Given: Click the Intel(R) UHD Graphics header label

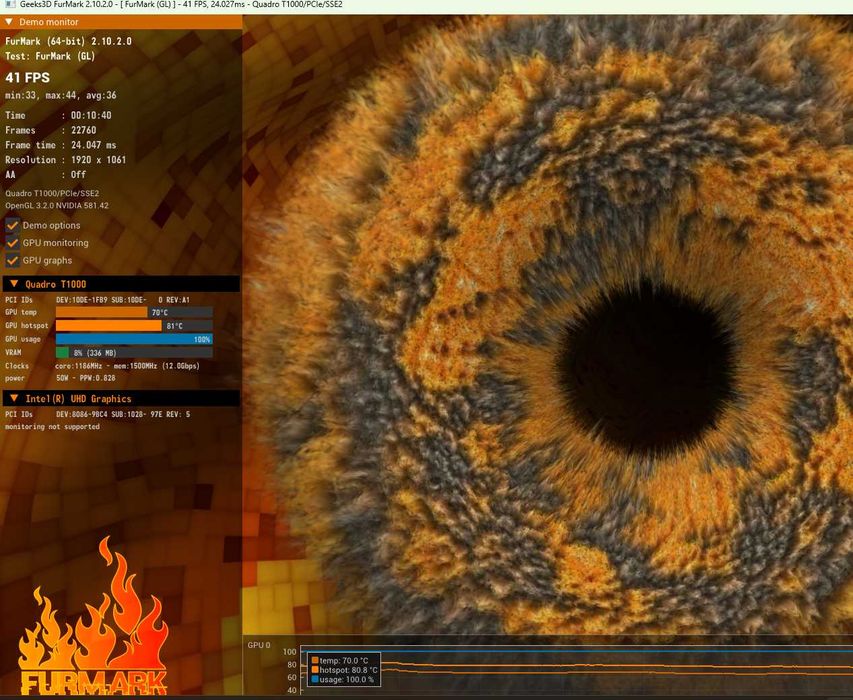Looking at the screenshot, I should point(78,399).
